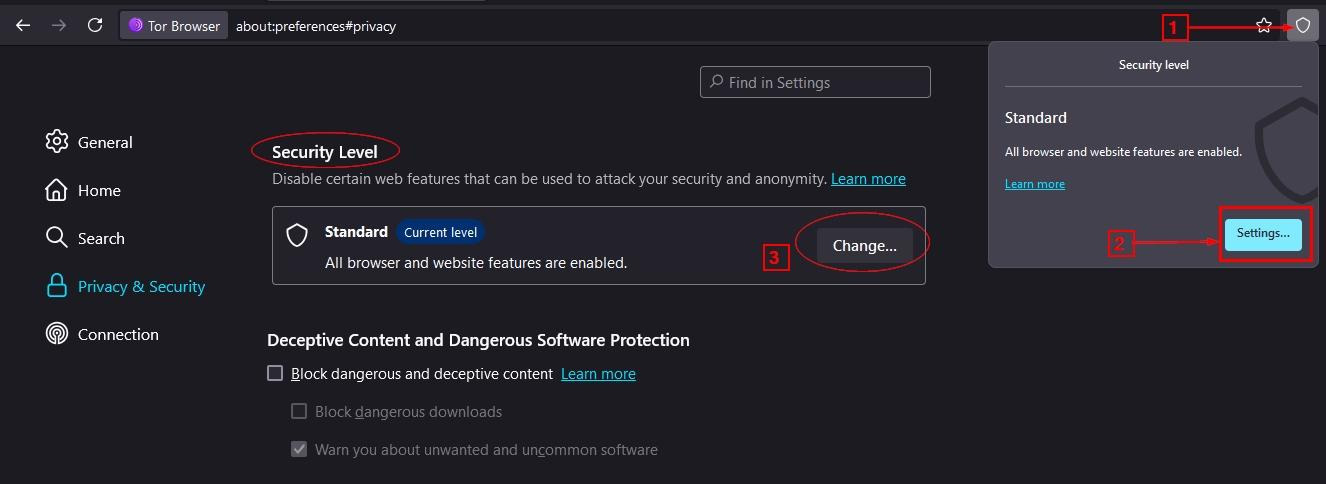Viewport: 1326px width, 484px height.
Task: Open Learn more link after security description
Action: [x=868, y=179]
